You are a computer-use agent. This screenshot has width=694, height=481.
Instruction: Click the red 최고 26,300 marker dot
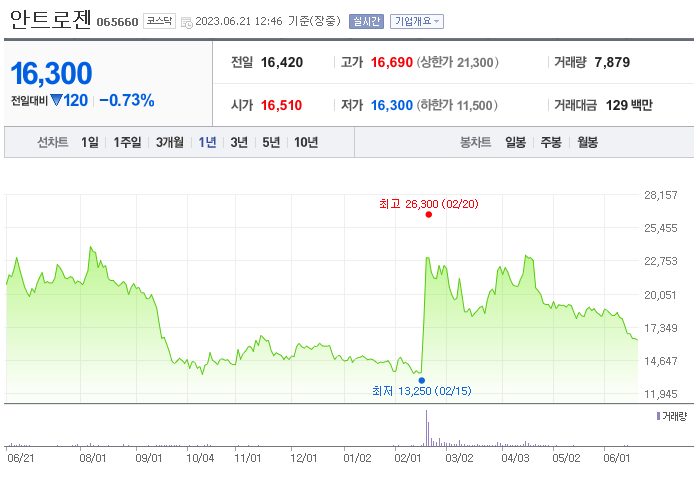coord(428,215)
